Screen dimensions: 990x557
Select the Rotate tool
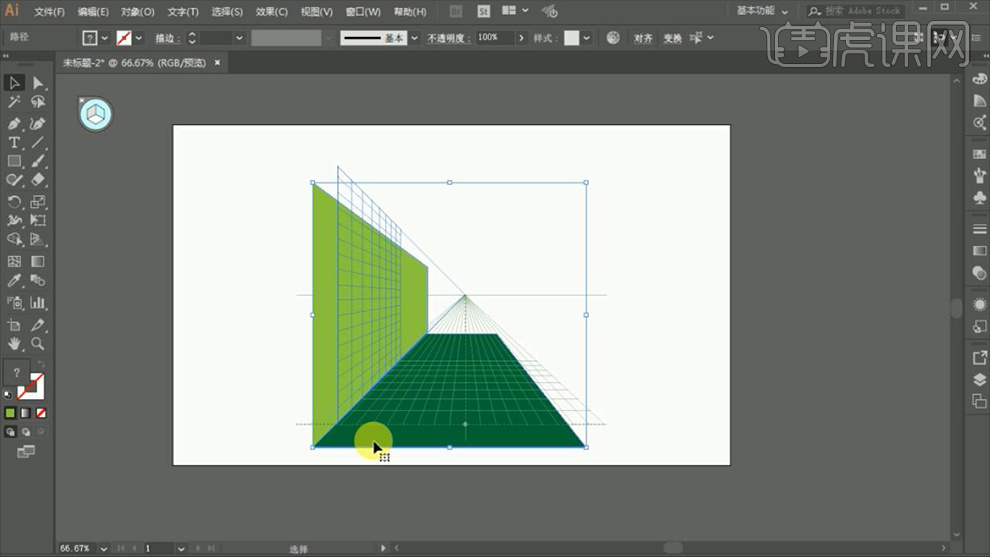tap(14, 201)
